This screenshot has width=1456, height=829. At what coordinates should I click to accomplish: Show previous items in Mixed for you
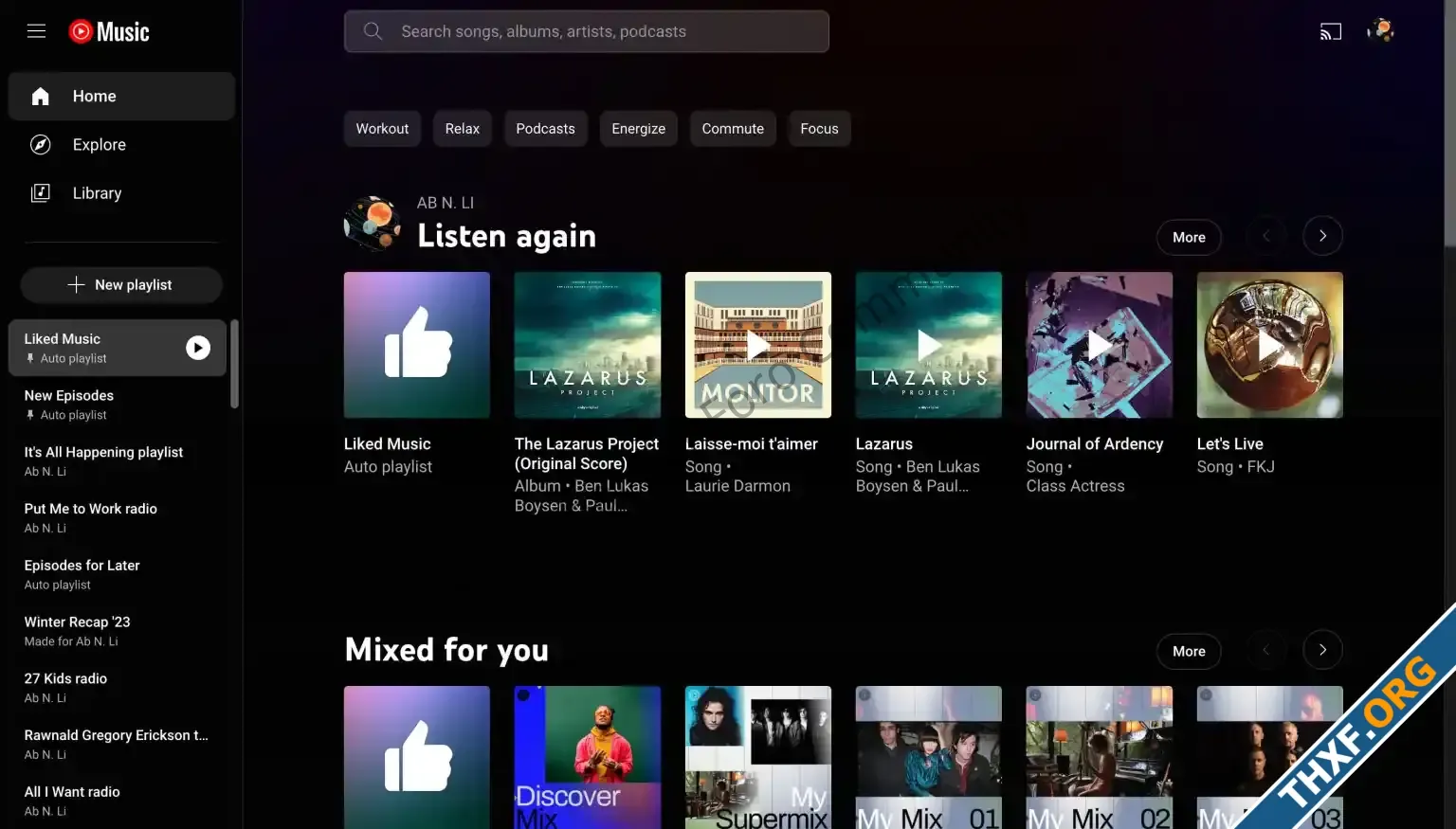click(1265, 650)
